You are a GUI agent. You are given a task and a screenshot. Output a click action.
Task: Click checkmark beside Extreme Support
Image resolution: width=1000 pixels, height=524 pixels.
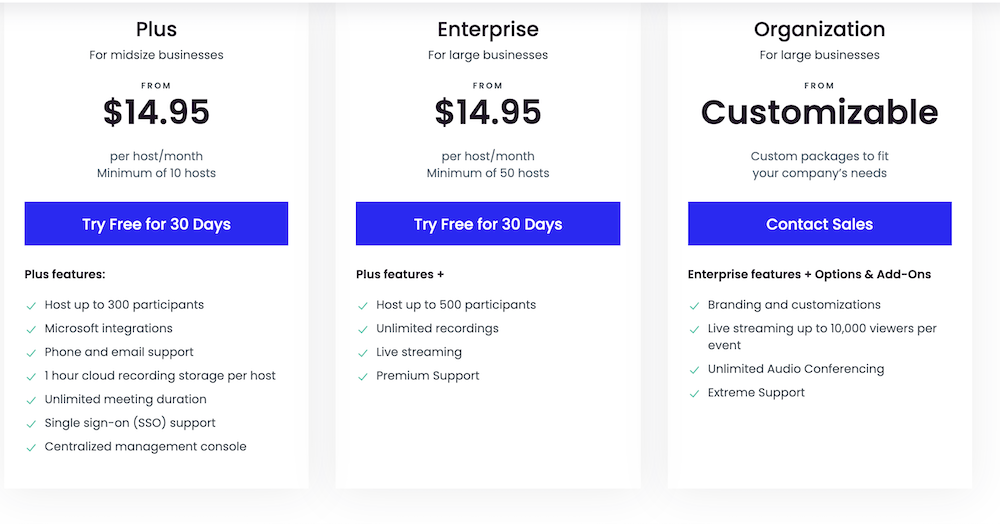coord(694,394)
